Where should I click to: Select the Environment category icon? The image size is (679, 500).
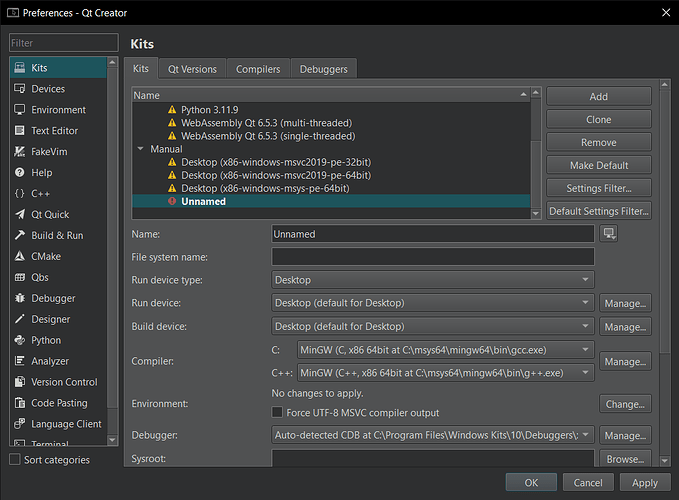pos(21,110)
